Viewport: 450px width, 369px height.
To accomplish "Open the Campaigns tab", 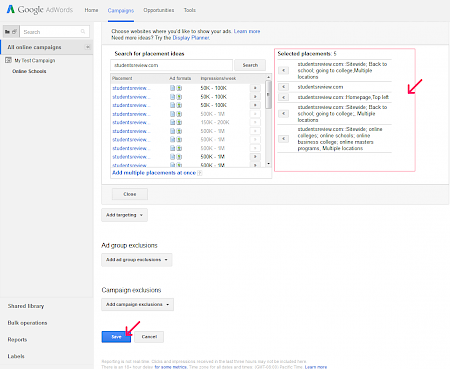I will pos(121,11).
